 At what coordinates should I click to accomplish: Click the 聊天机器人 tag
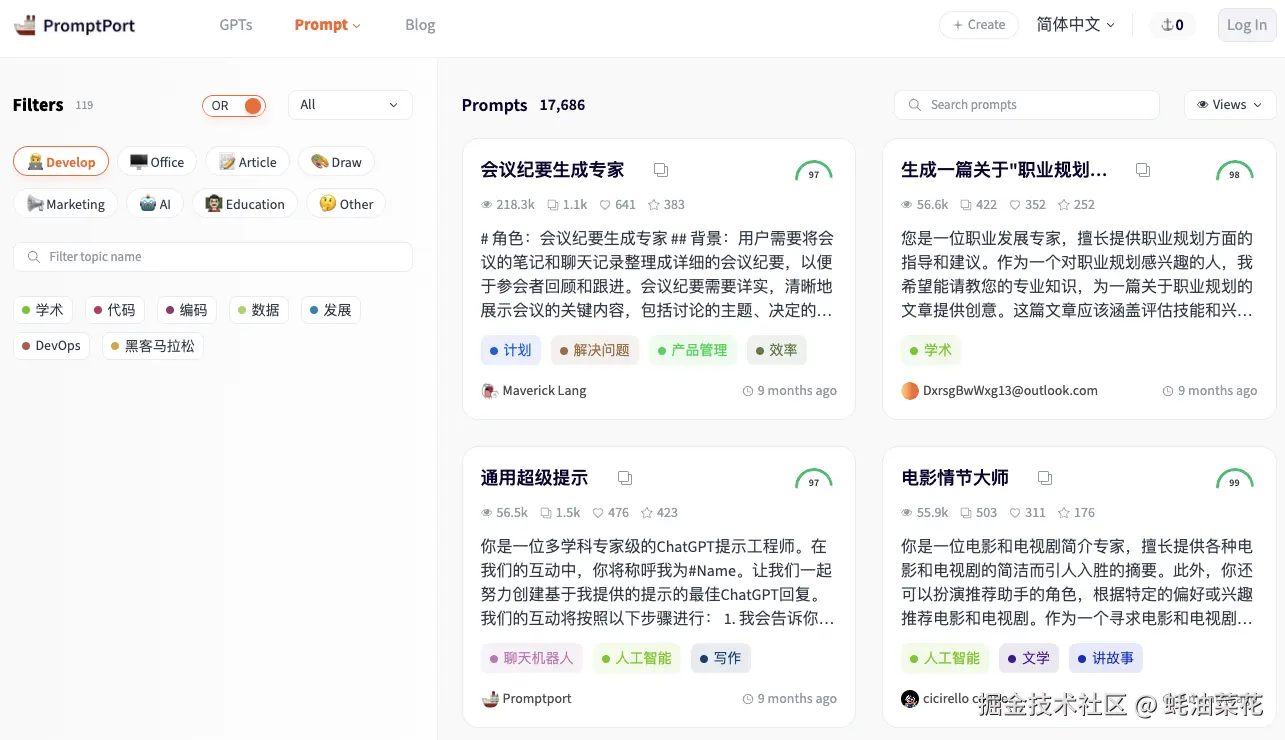pos(532,658)
